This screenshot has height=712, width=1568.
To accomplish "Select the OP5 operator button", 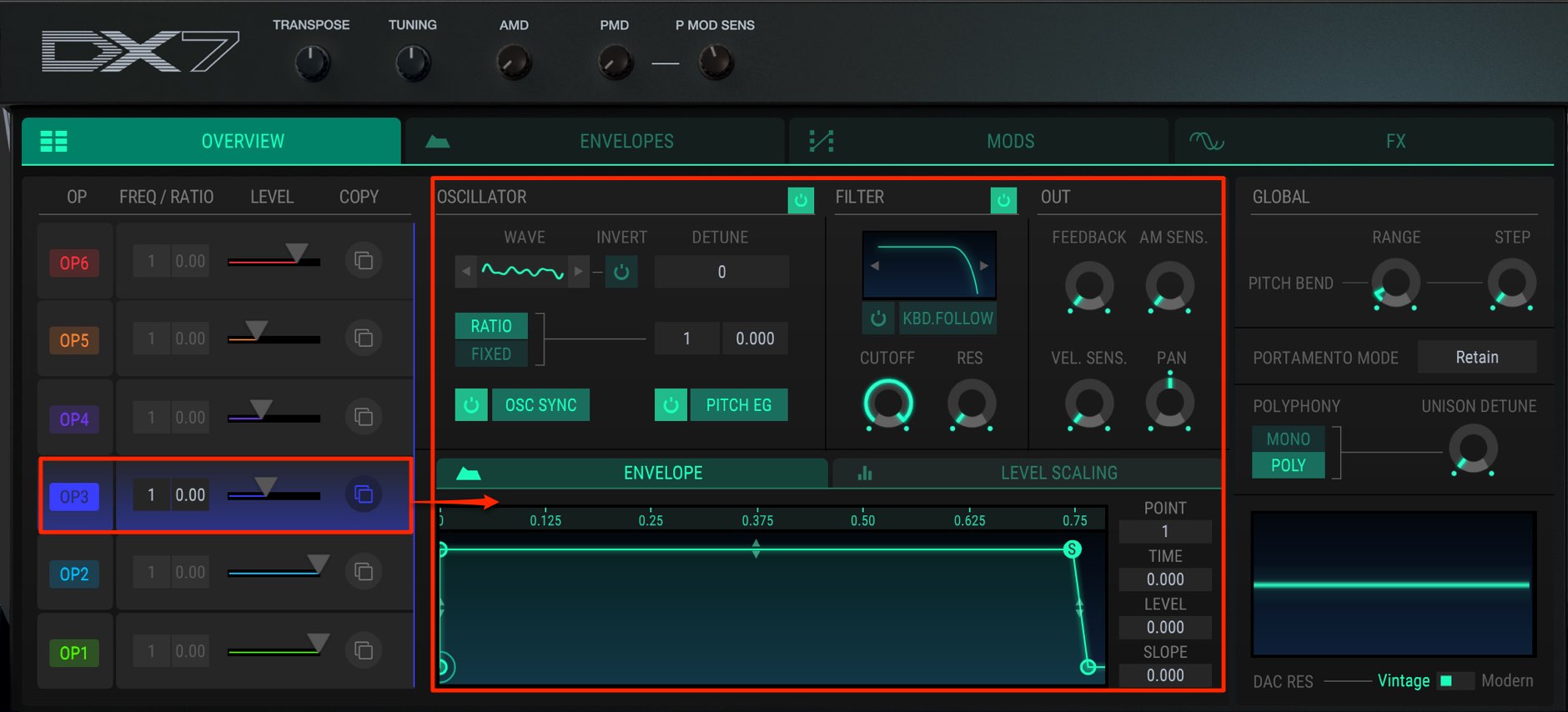I will pyautogui.click(x=74, y=340).
